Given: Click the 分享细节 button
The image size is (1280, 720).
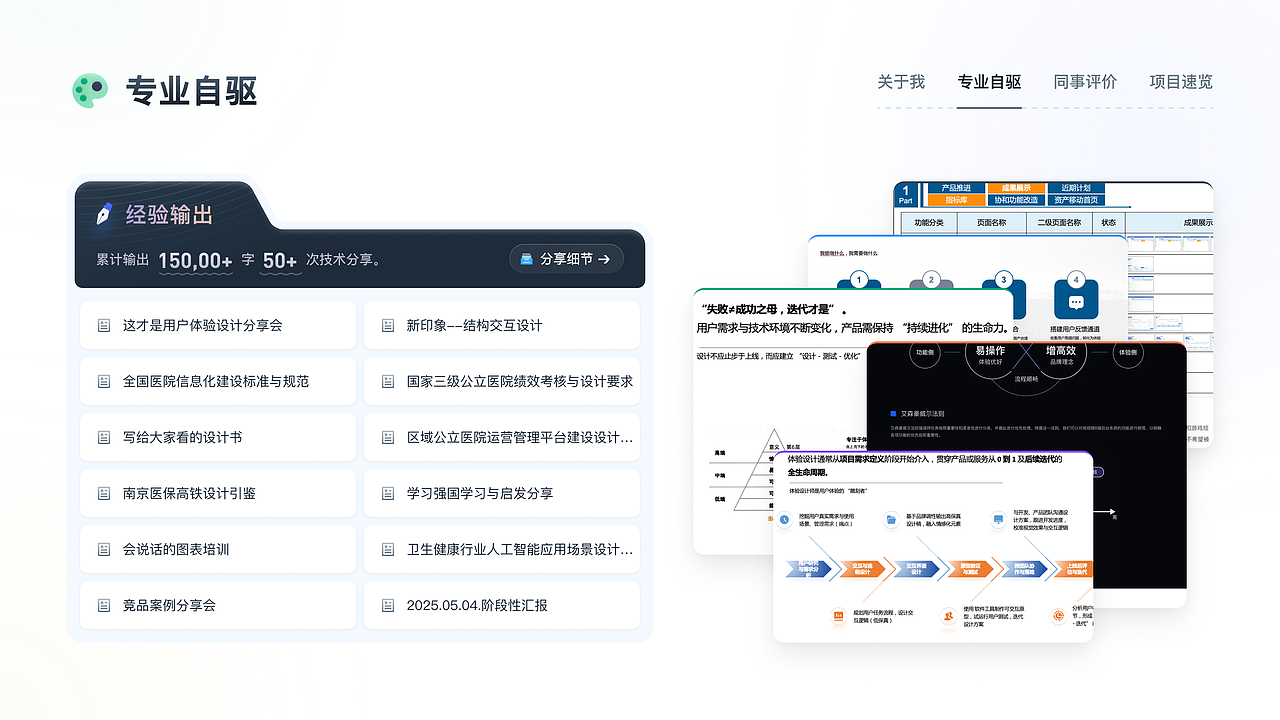Looking at the screenshot, I should coord(566,259).
